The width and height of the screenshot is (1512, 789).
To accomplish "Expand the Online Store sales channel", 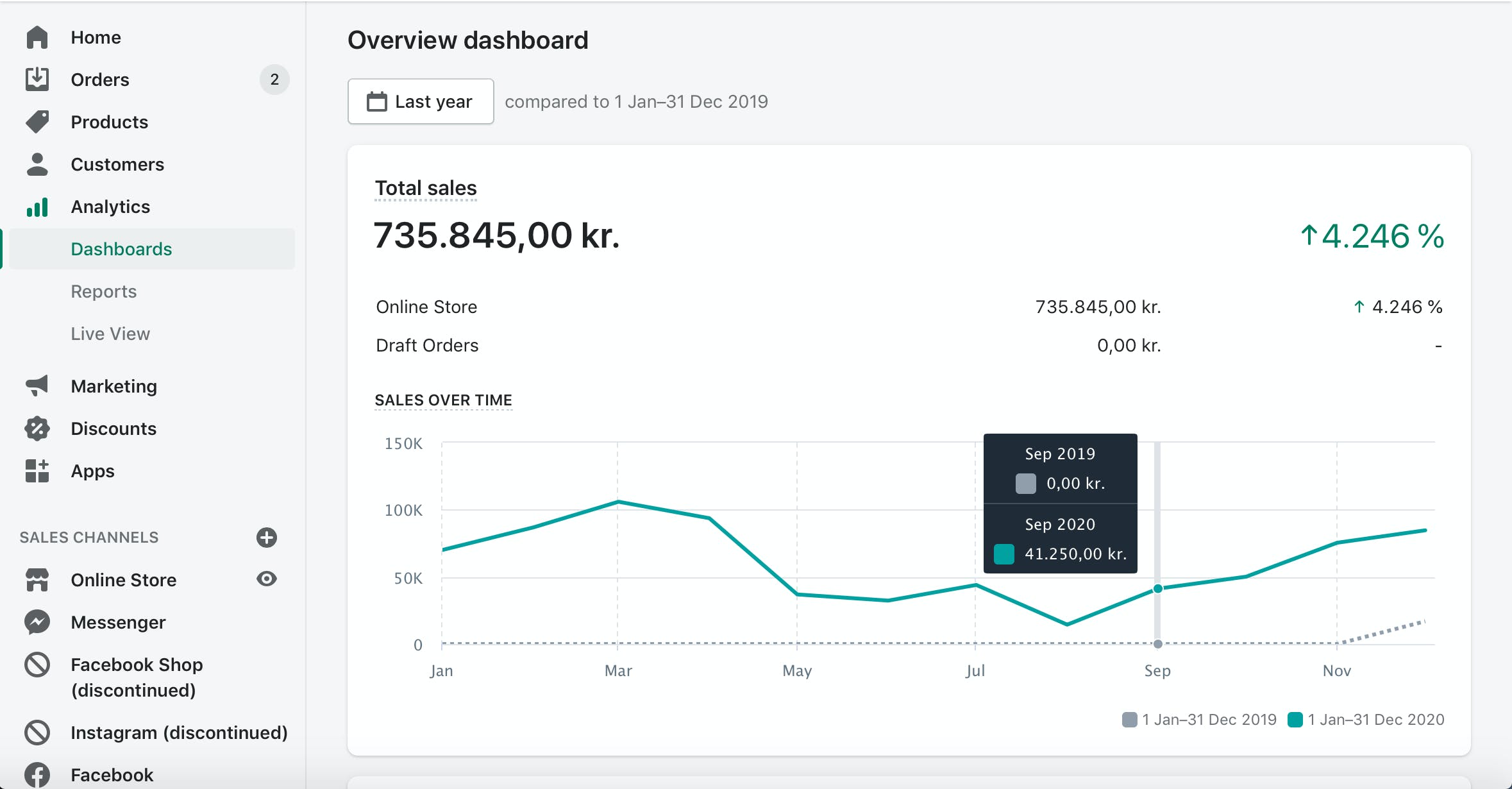I will (123, 580).
